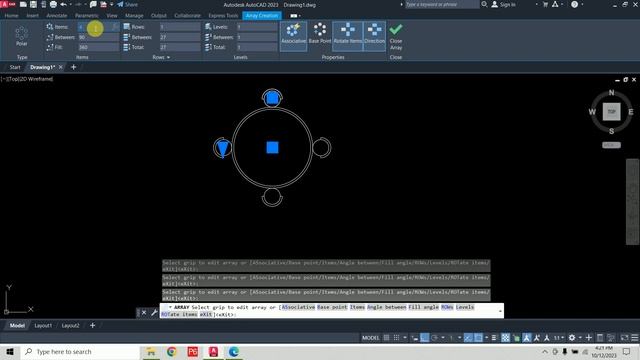The image size is (640, 360).
Task: Choose the eXit command line option
Action: 206,314
